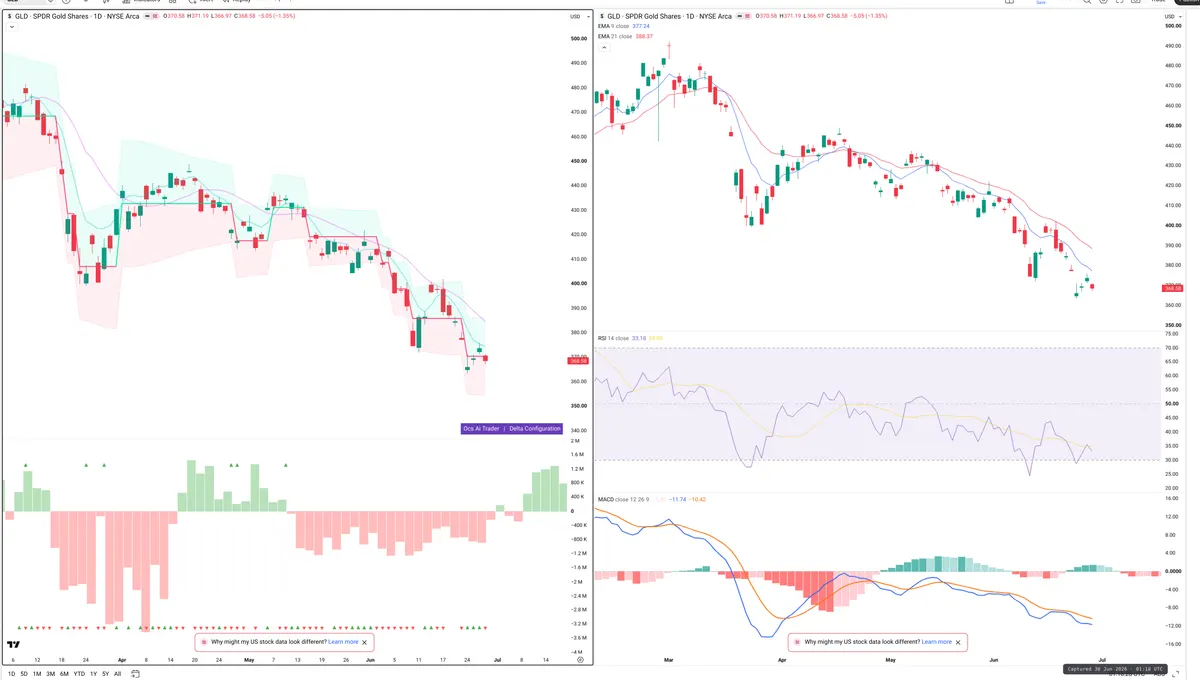Switch to the 3M time range
Screen dimensions: 1200x680
[51, 674]
